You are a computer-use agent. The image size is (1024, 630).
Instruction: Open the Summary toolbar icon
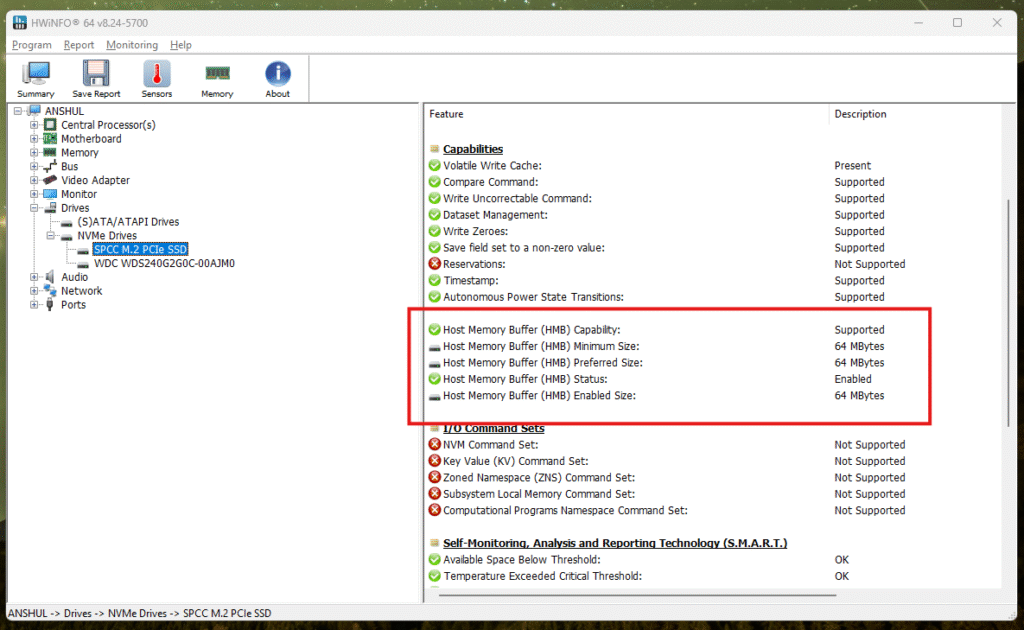click(x=36, y=79)
